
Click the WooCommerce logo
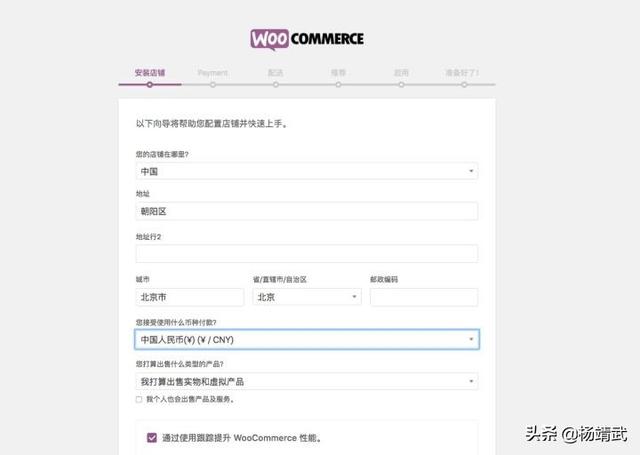coord(307,40)
